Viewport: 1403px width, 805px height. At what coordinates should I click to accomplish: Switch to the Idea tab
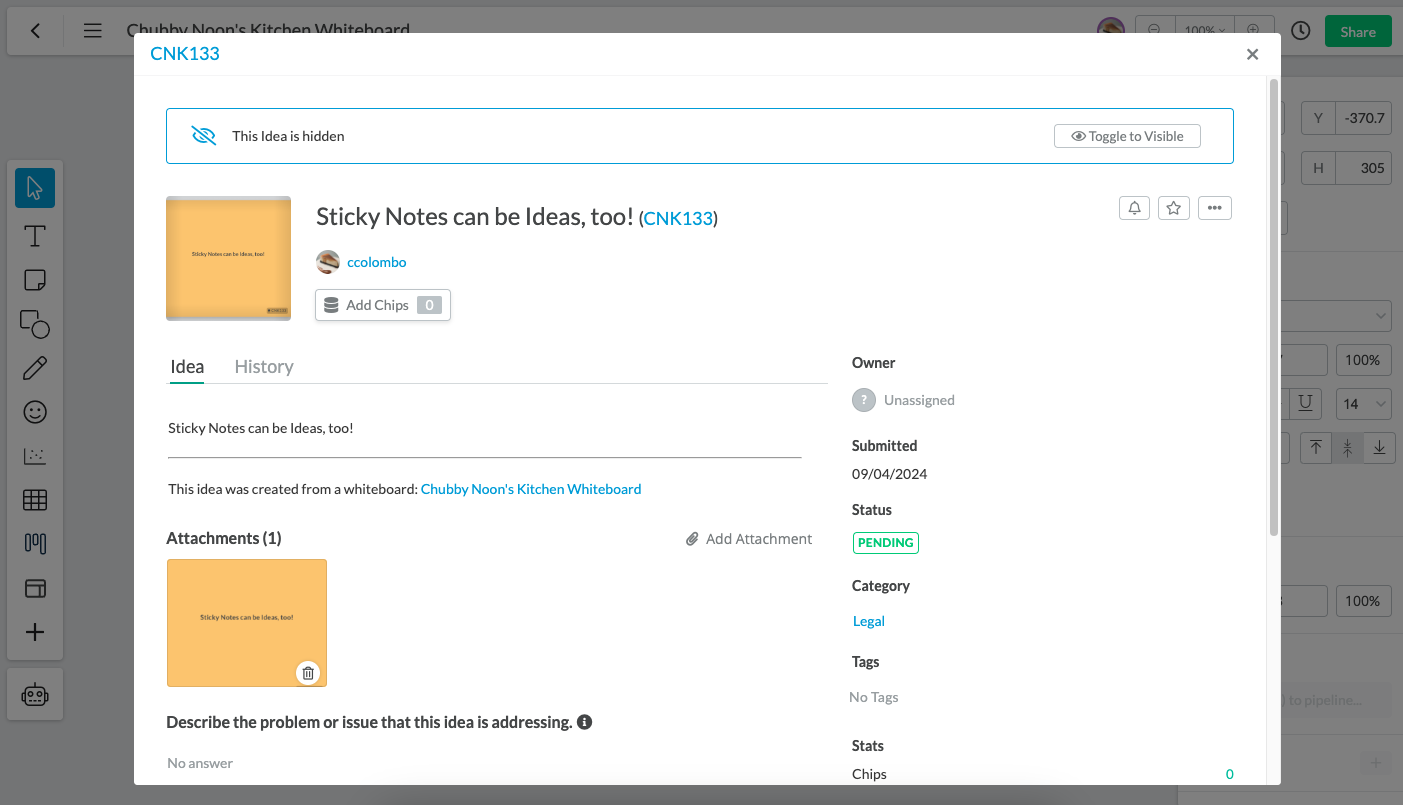pyautogui.click(x=187, y=366)
